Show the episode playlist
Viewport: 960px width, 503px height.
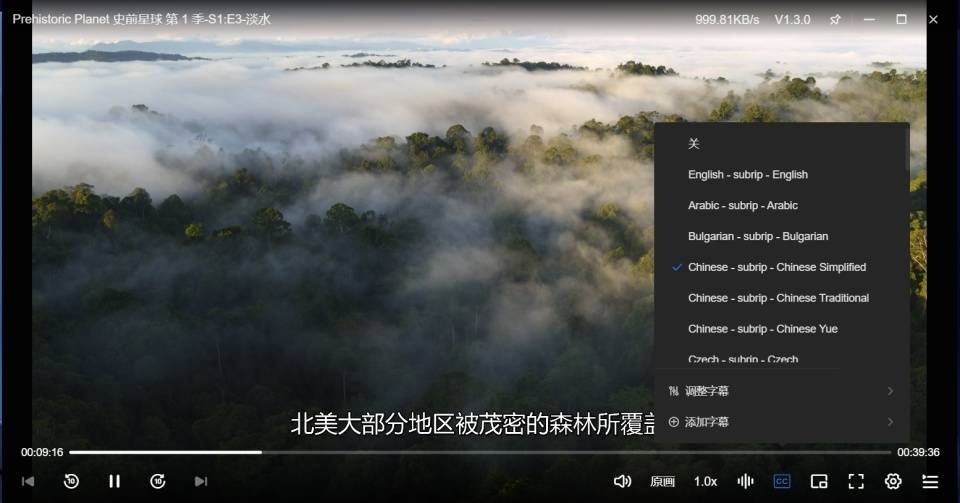click(930, 481)
